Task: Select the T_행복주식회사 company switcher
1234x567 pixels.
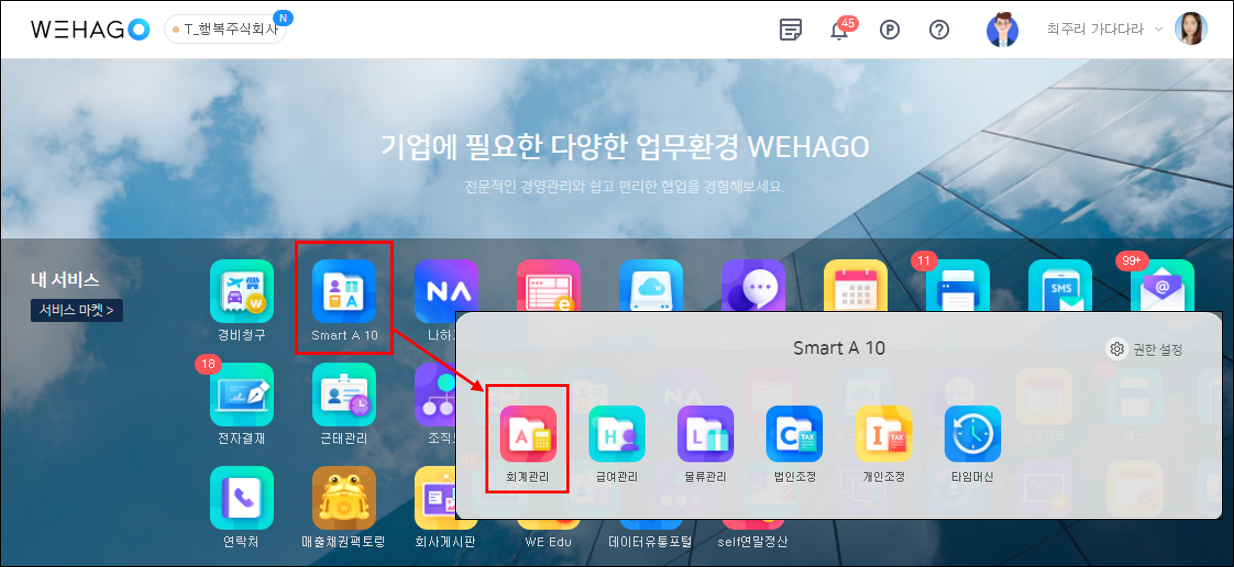Action: tap(226, 30)
